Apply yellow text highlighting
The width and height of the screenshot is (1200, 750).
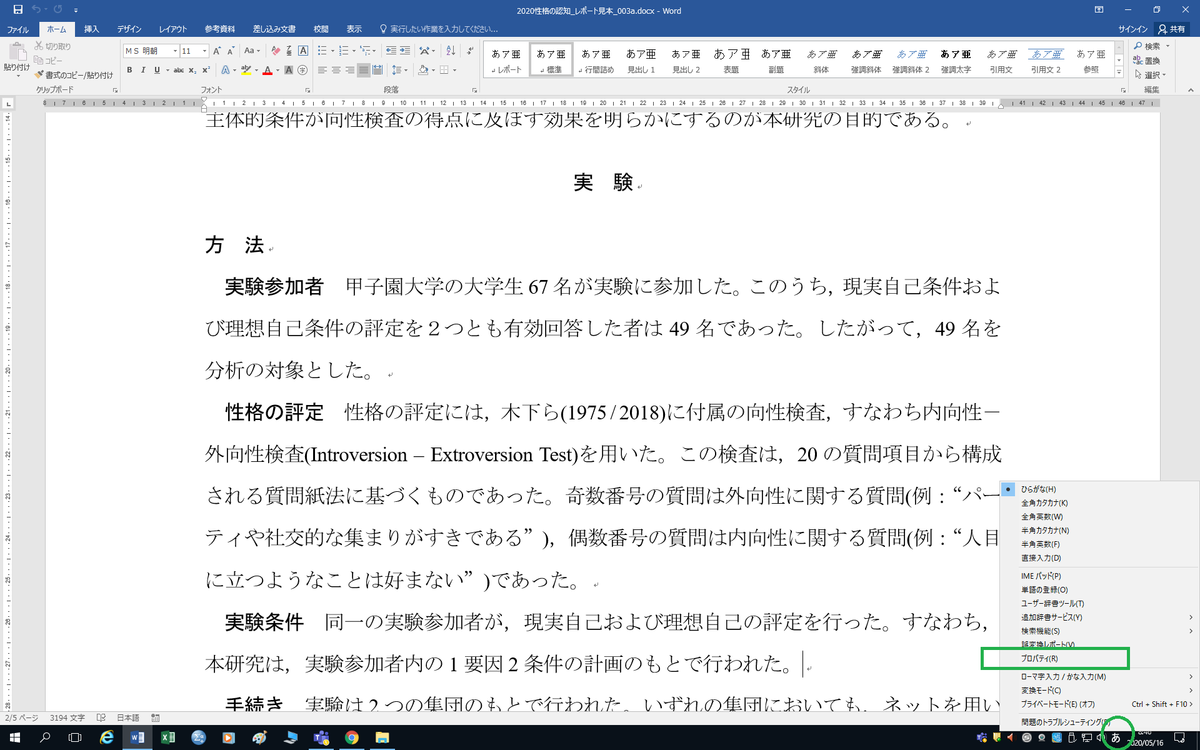[247, 69]
